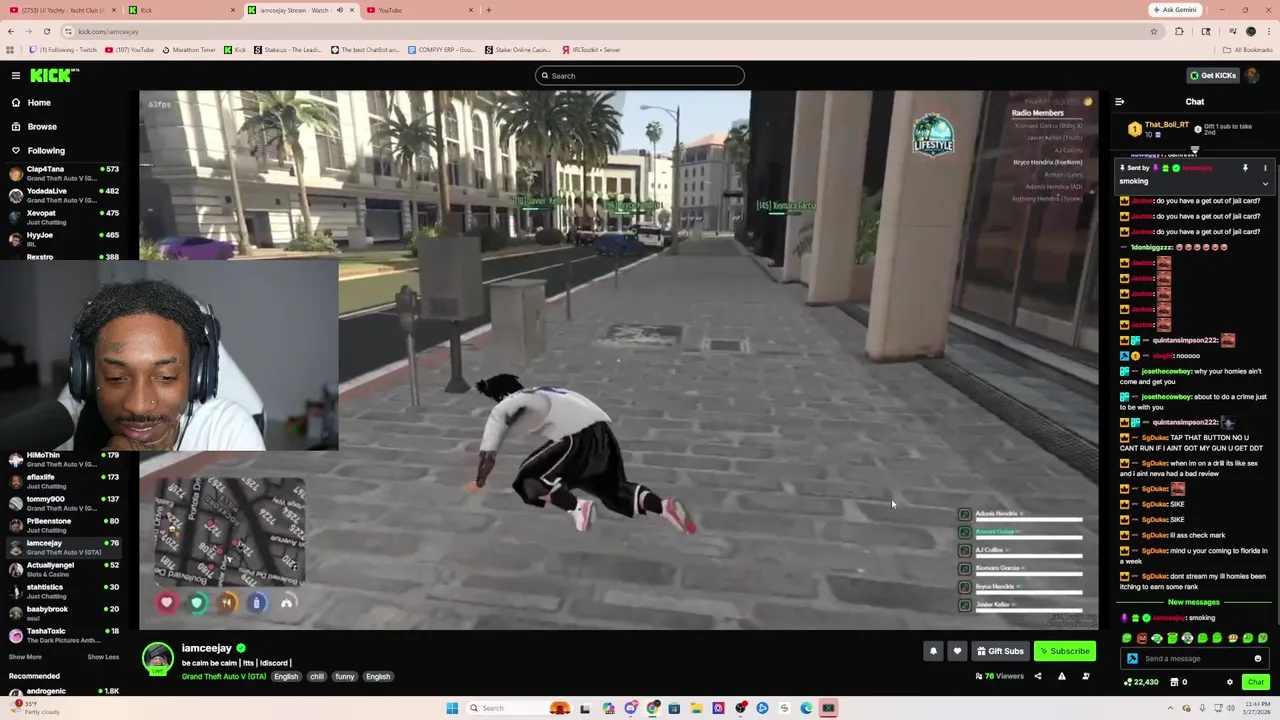This screenshot has width=1280, height=720.
Task: Open IRLToolkit - Server bookmark
Action: 591,50
